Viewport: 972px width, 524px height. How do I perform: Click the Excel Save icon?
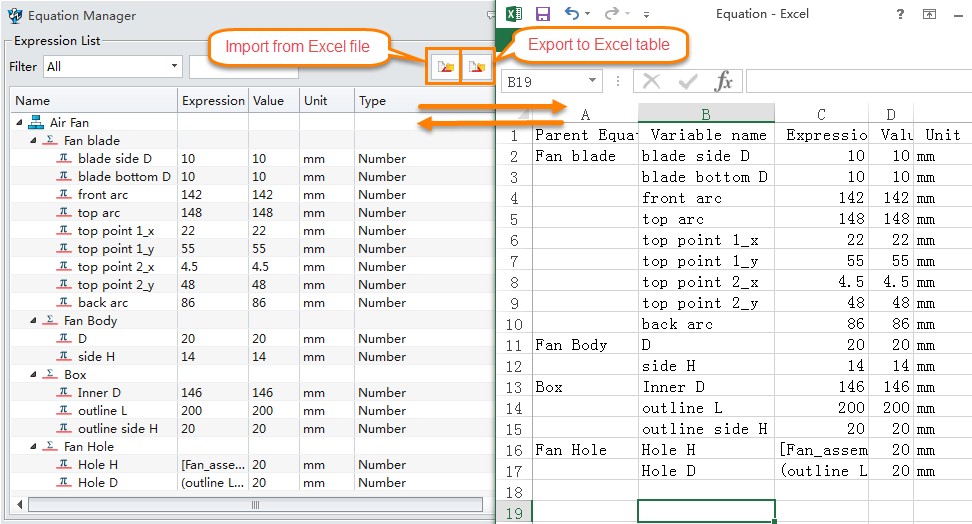coord(543,14)
